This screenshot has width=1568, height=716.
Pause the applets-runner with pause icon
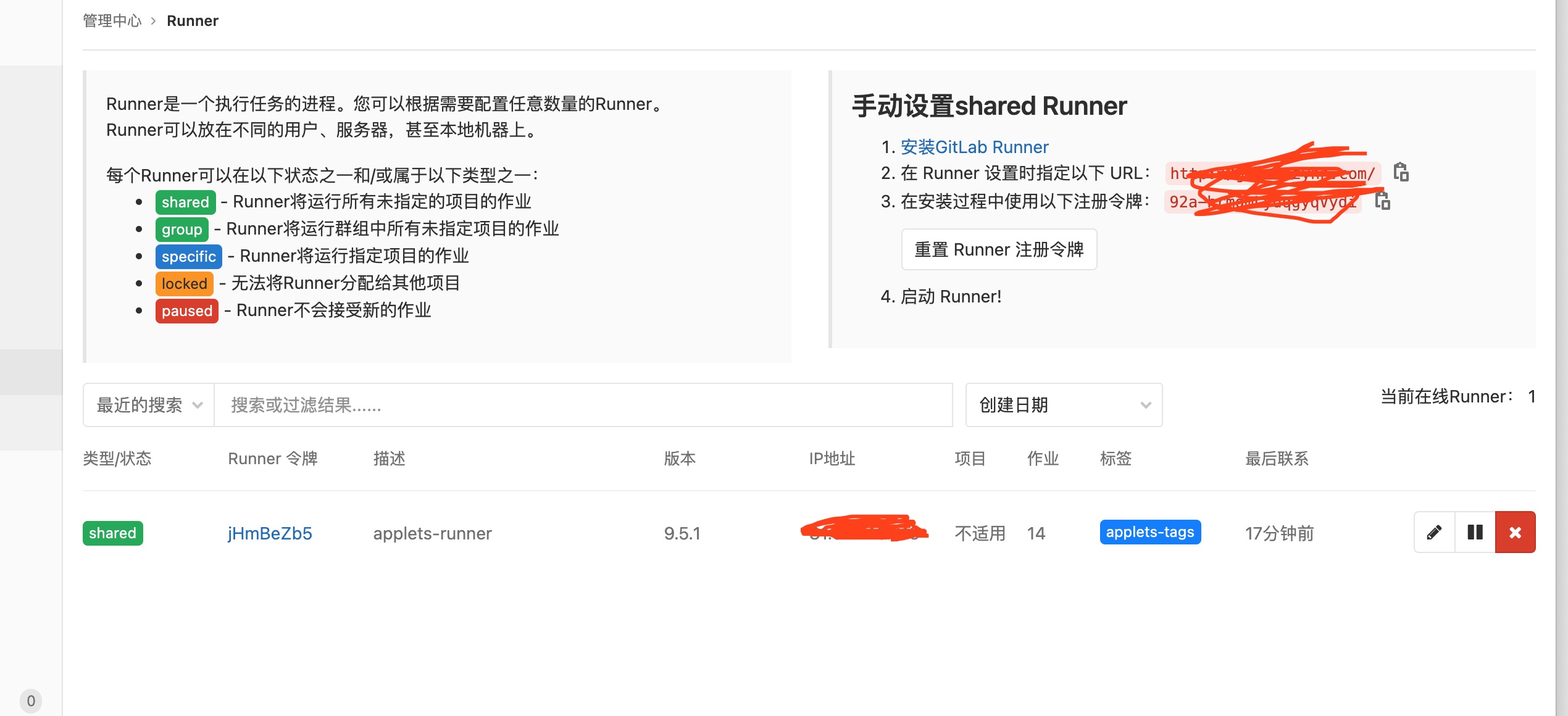point(1475,532)
